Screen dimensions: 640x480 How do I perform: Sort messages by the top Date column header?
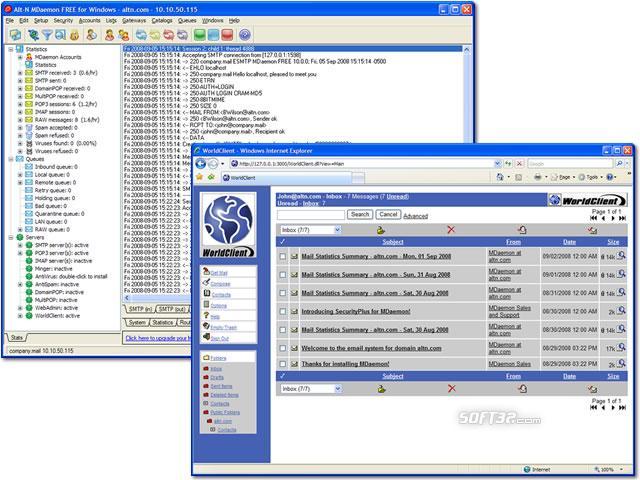pyautogui.click(x=569, y=242)
